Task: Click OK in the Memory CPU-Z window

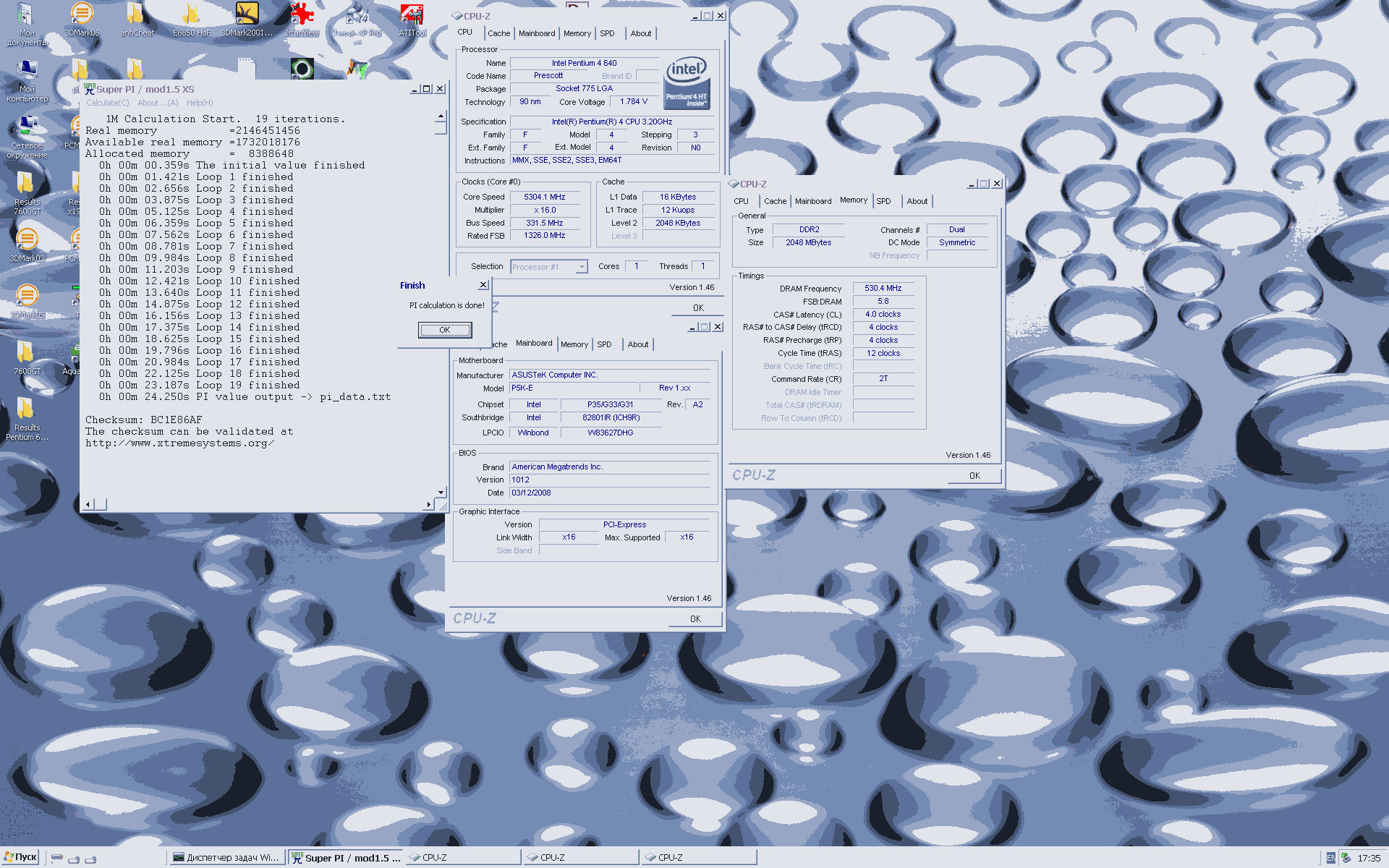Action: coord(974,476)
